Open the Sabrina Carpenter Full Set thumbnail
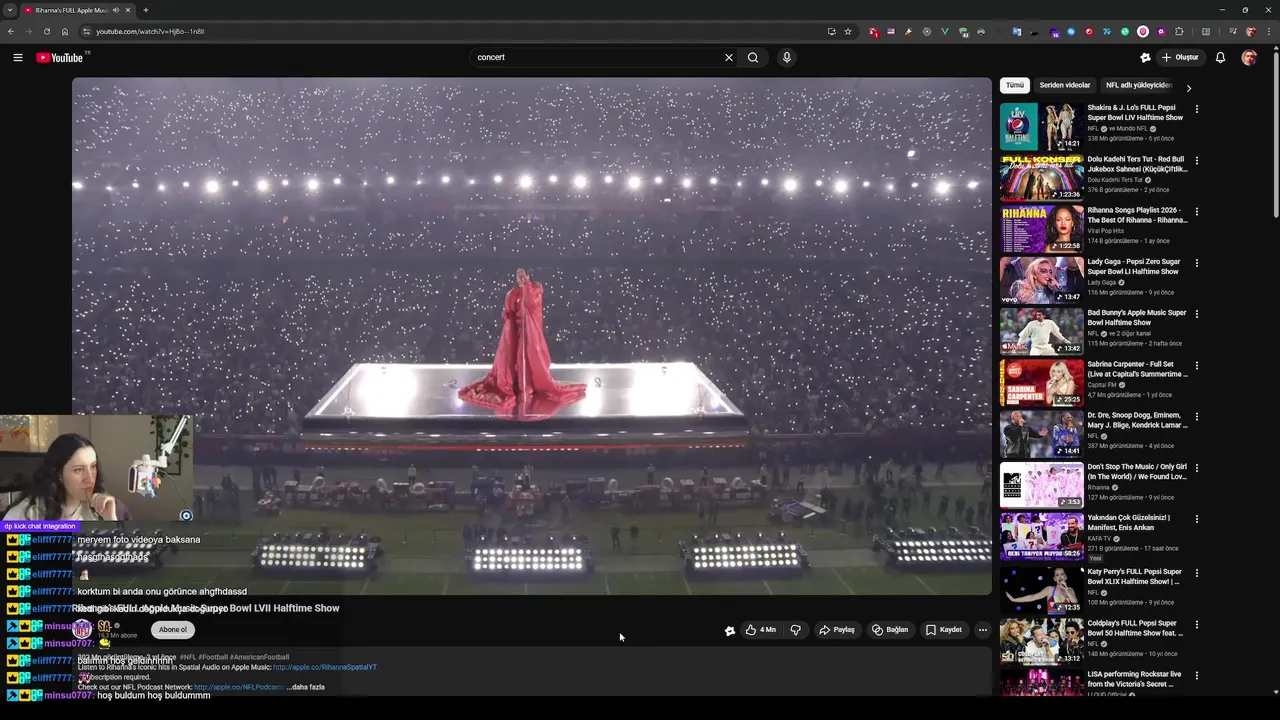Image resolution: width=1280 pixels, height=720 pixels. pos(1041,384)
